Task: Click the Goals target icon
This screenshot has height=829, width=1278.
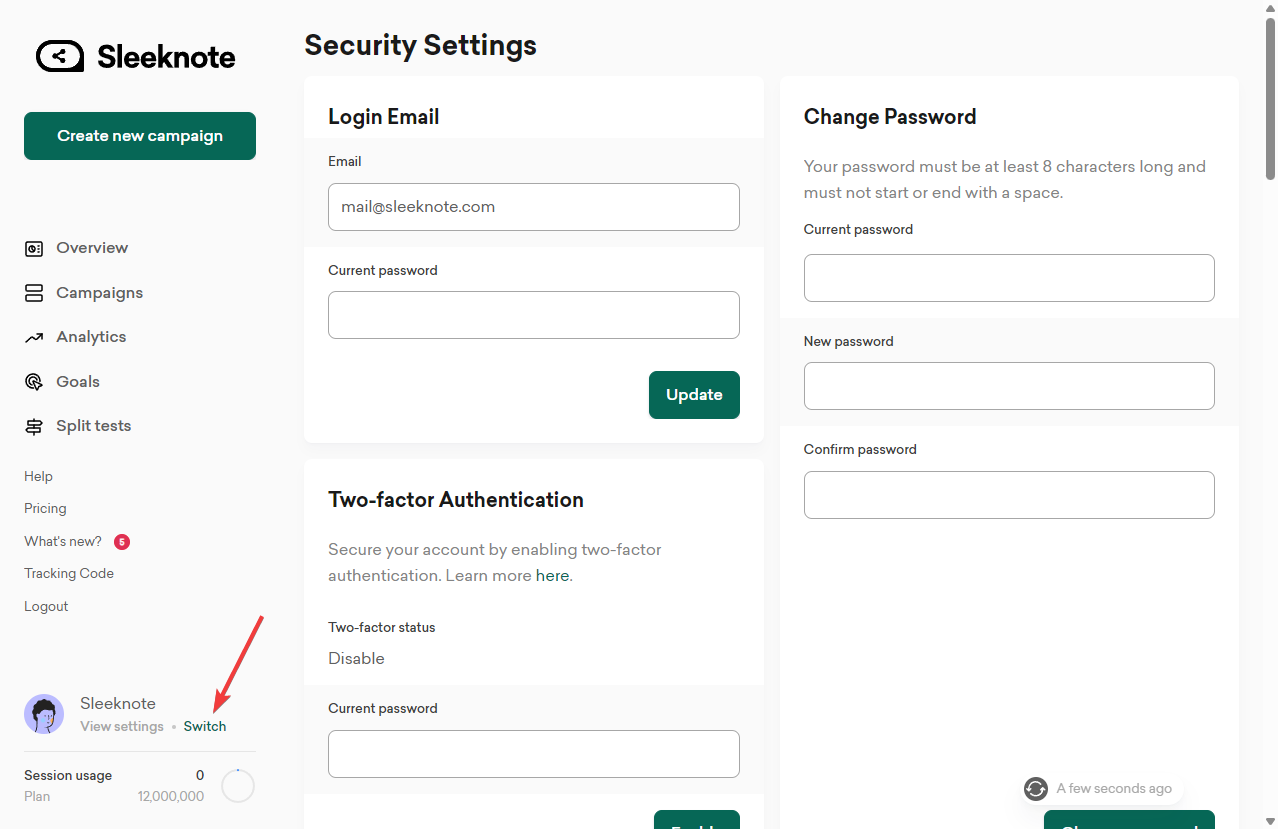Action: point(34,382)
